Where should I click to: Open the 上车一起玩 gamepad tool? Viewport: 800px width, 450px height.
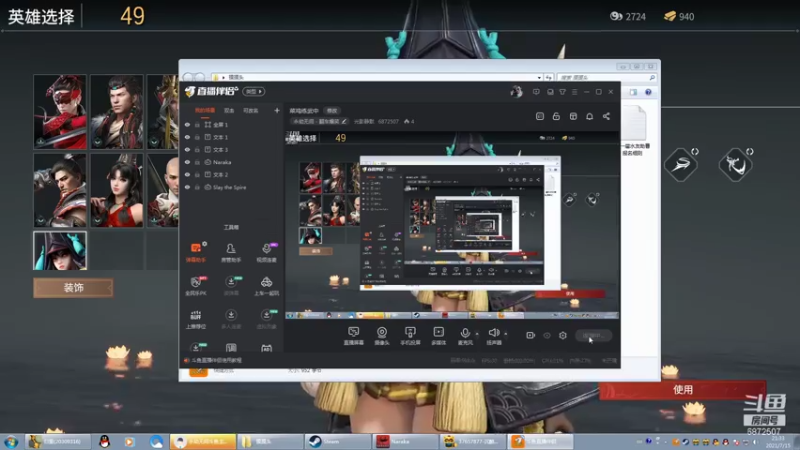[x=266, y=286]
